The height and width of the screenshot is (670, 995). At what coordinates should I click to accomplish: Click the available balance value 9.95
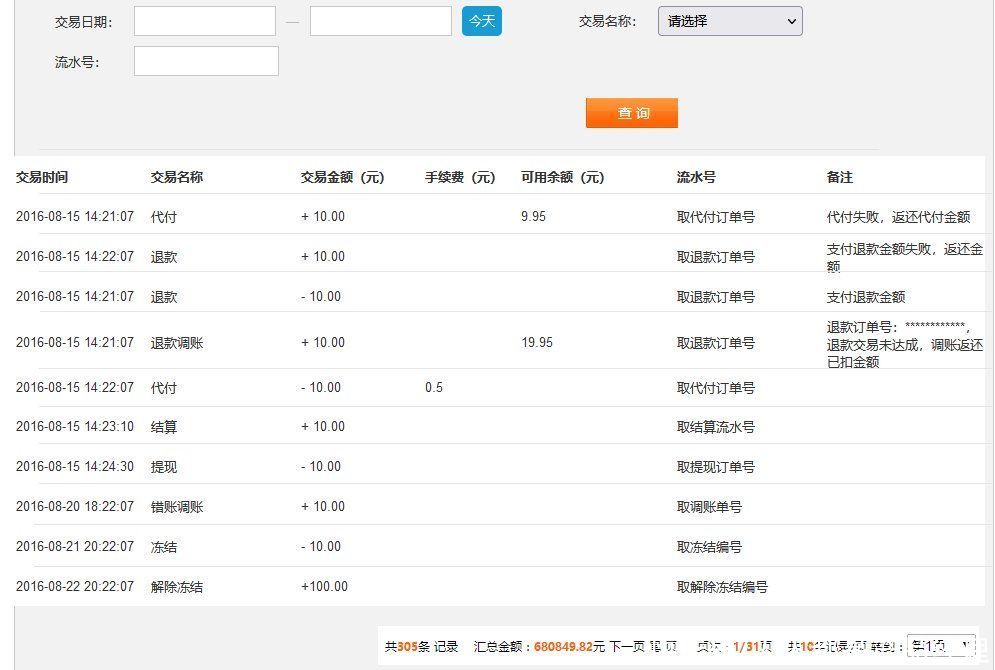(533, 216)
